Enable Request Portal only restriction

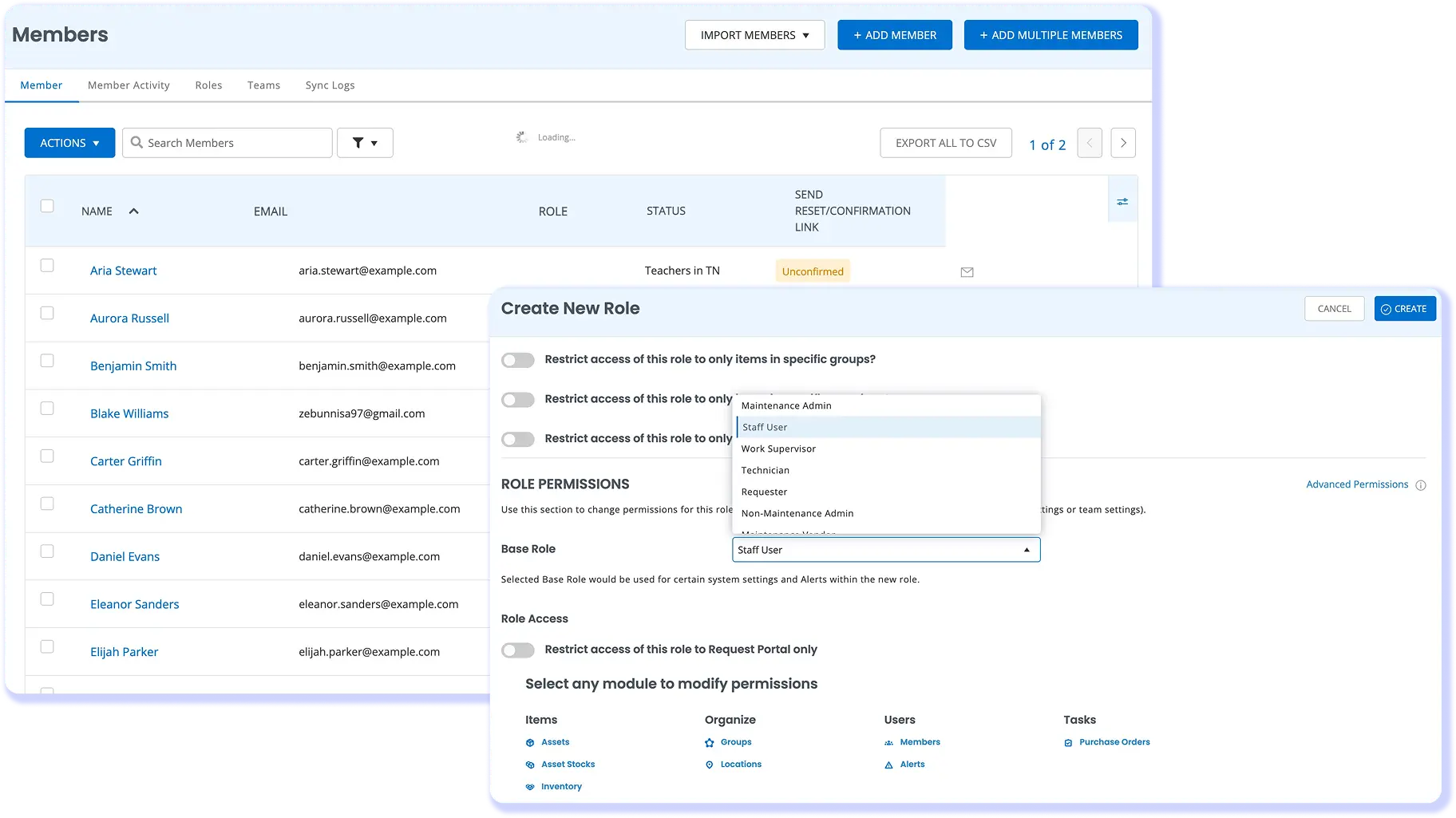(518, 650)
